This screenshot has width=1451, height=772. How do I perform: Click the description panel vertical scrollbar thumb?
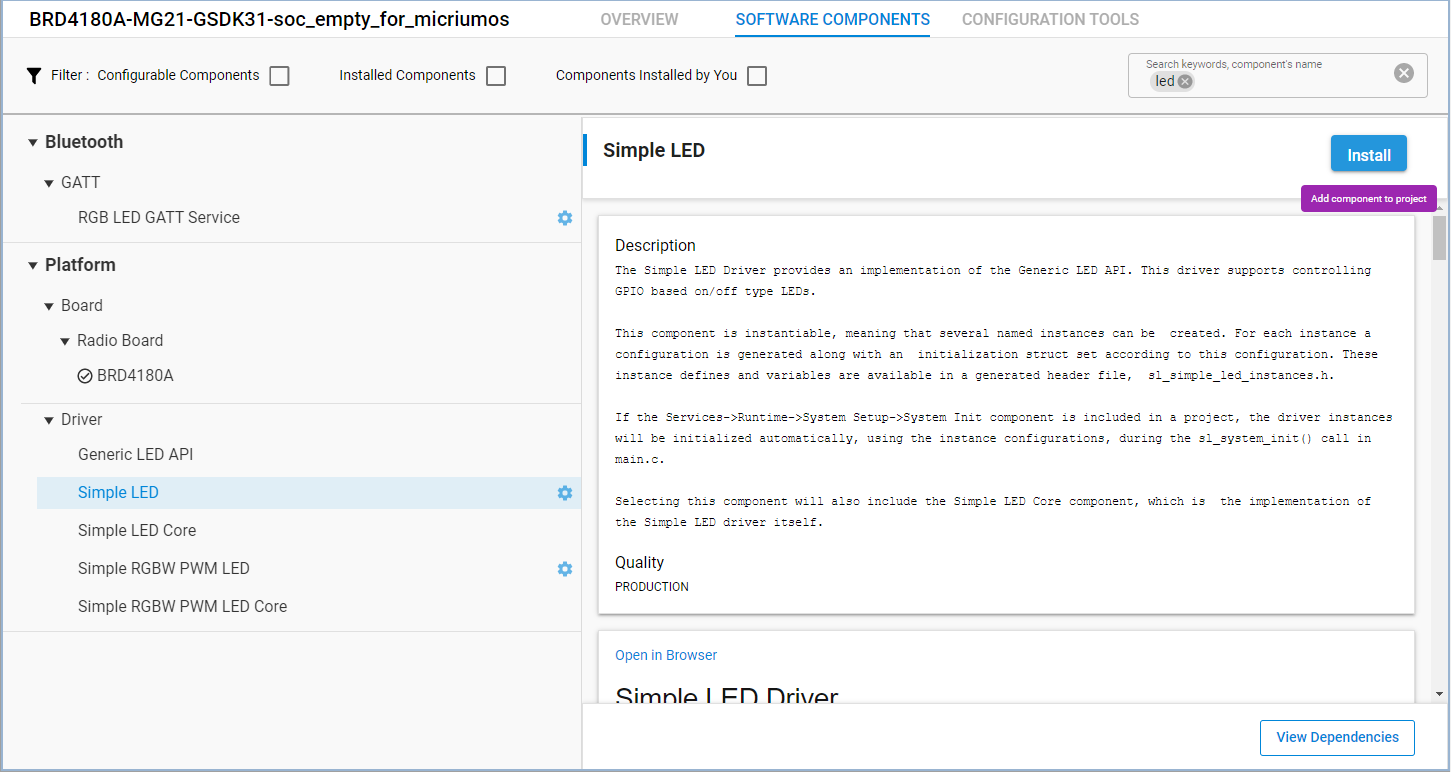pyautogui.click(x=1439, y=238)
